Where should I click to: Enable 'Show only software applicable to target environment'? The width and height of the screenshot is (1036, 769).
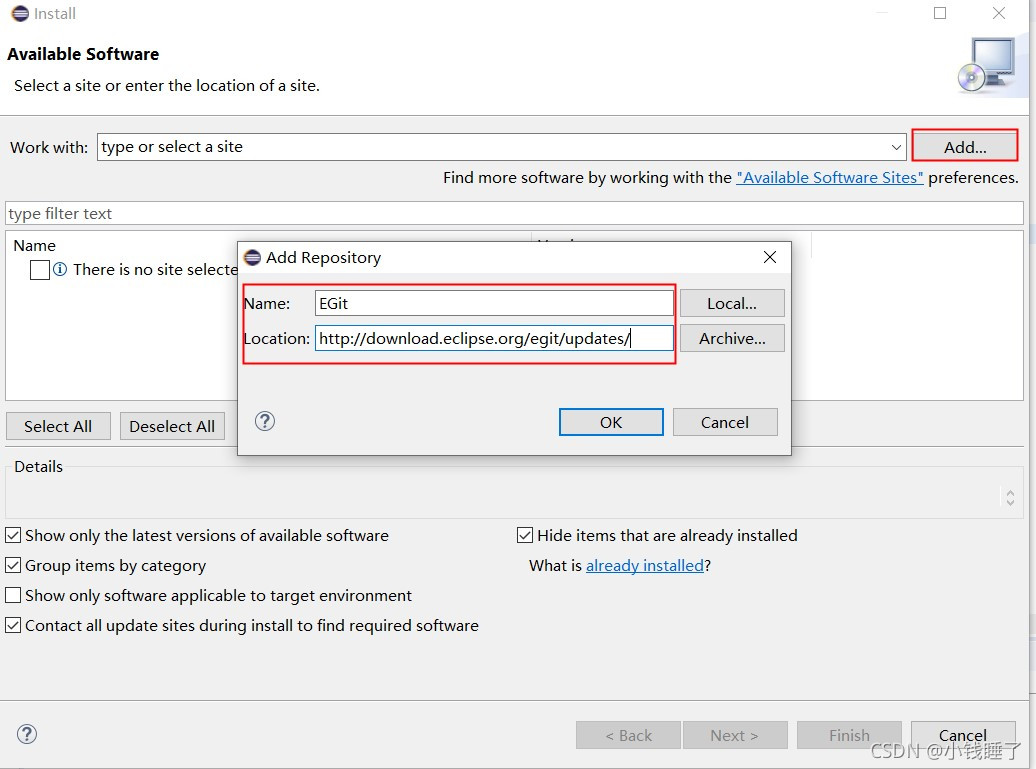(13, 595)
